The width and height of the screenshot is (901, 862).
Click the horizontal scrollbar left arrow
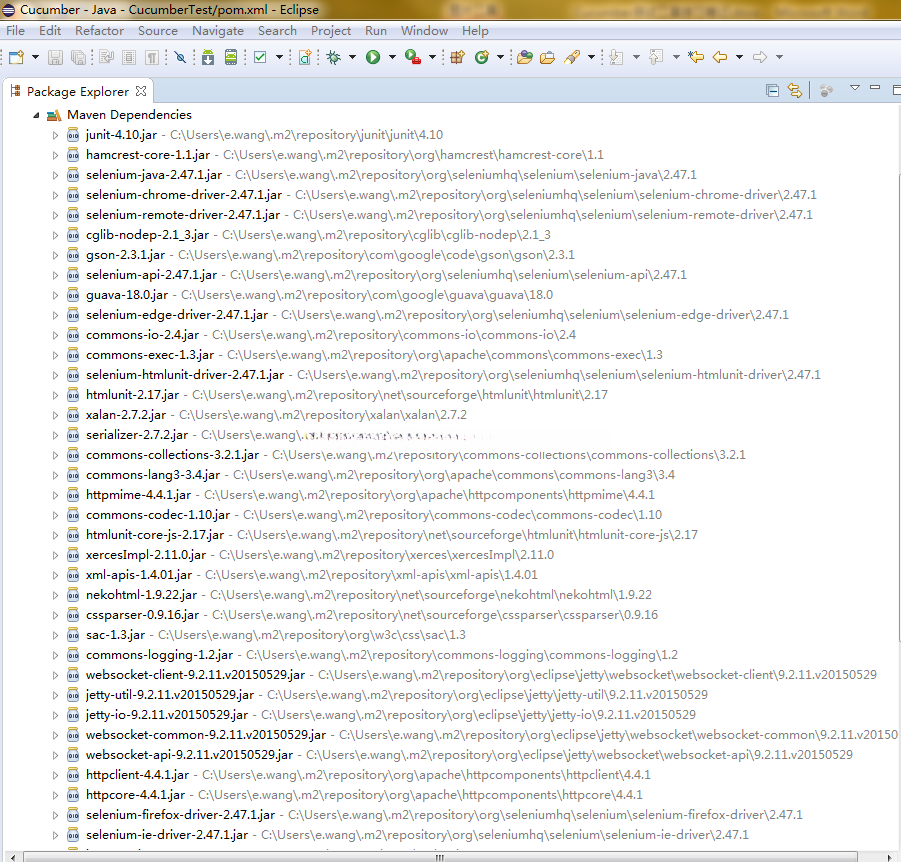[12, 857]
